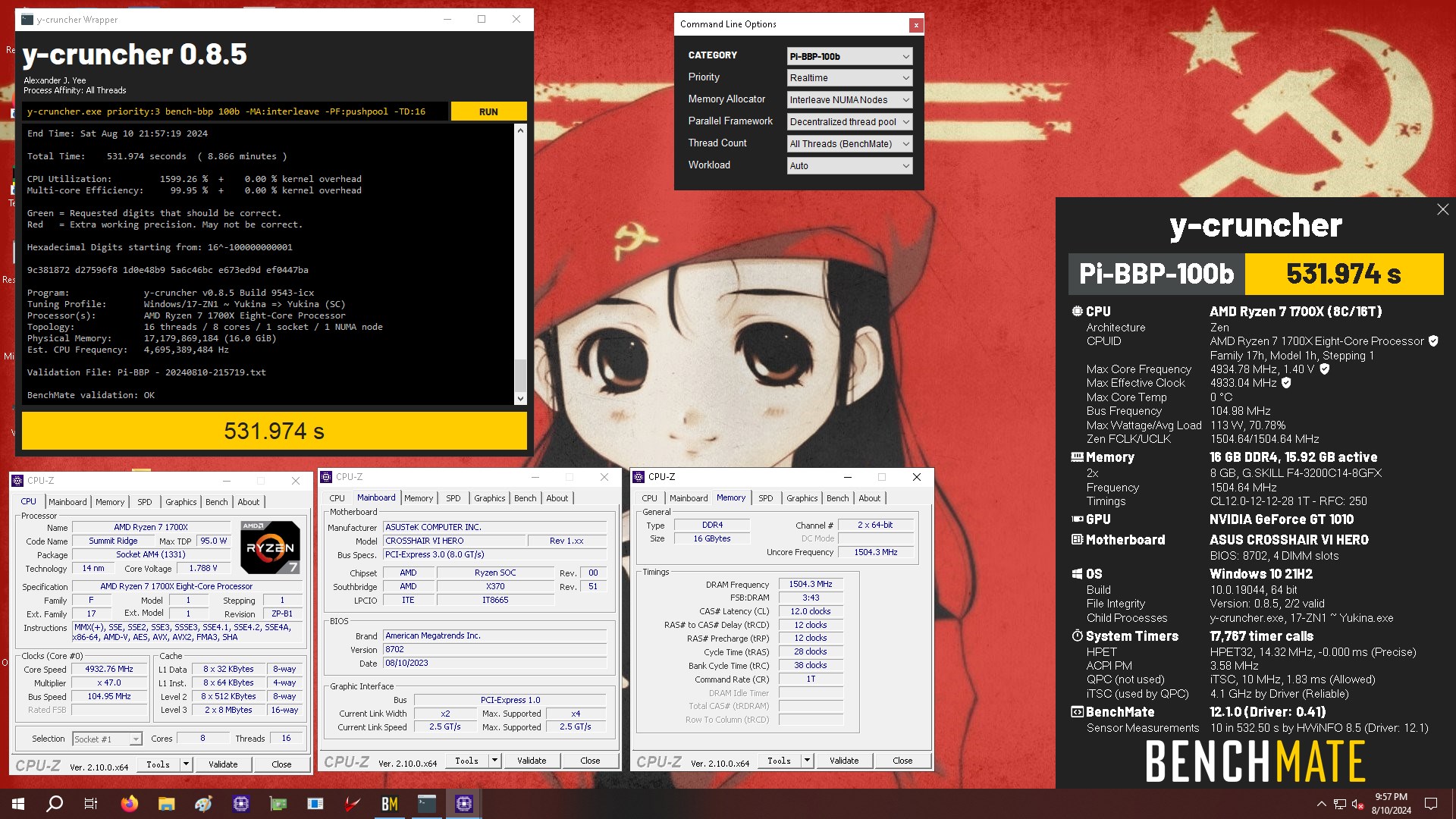Expand Tools arrow in CPU-Z Memory window
This screenshot has height=819, width=1456.
[x=807, y=761]
